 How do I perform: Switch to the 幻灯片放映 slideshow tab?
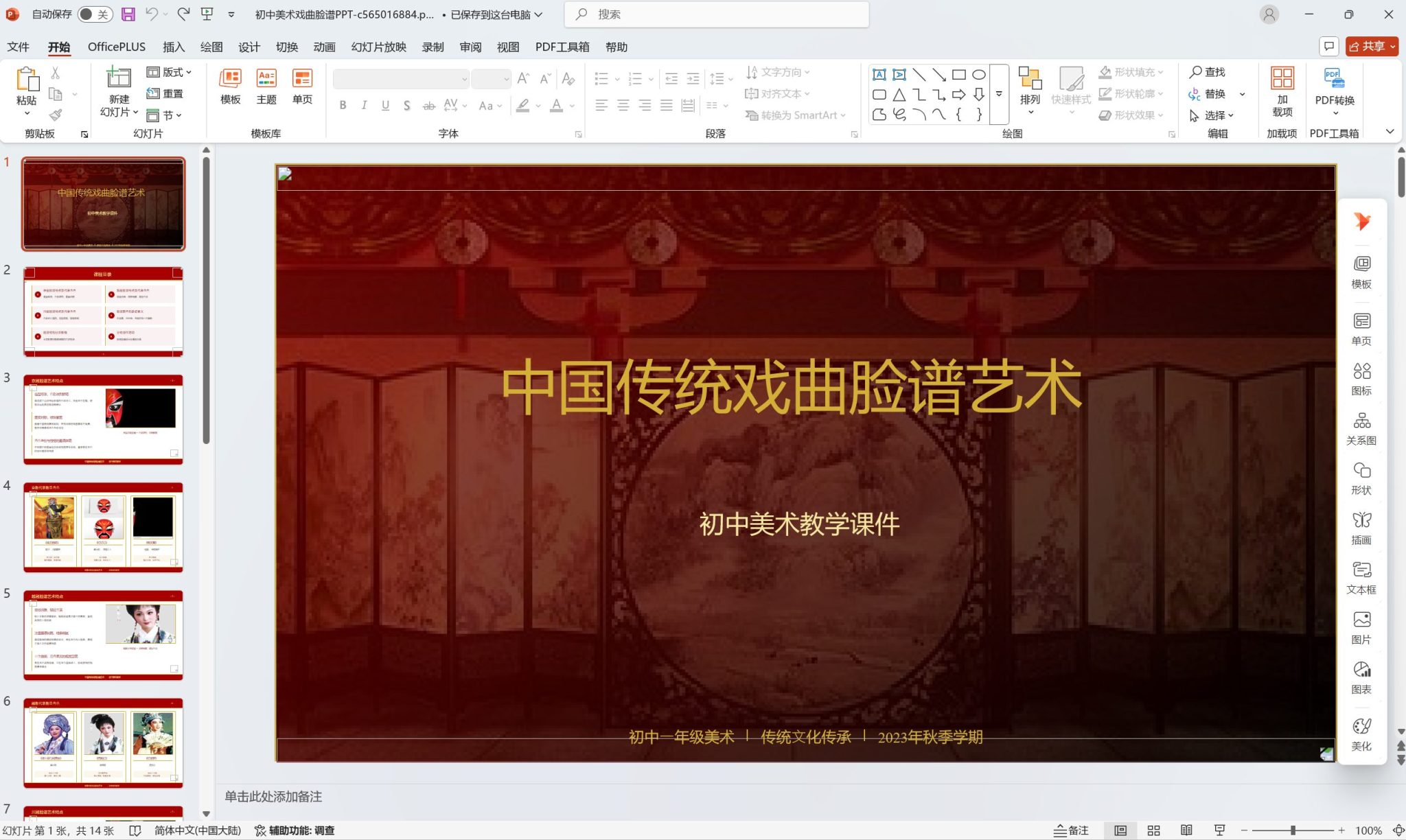point(379,47)
